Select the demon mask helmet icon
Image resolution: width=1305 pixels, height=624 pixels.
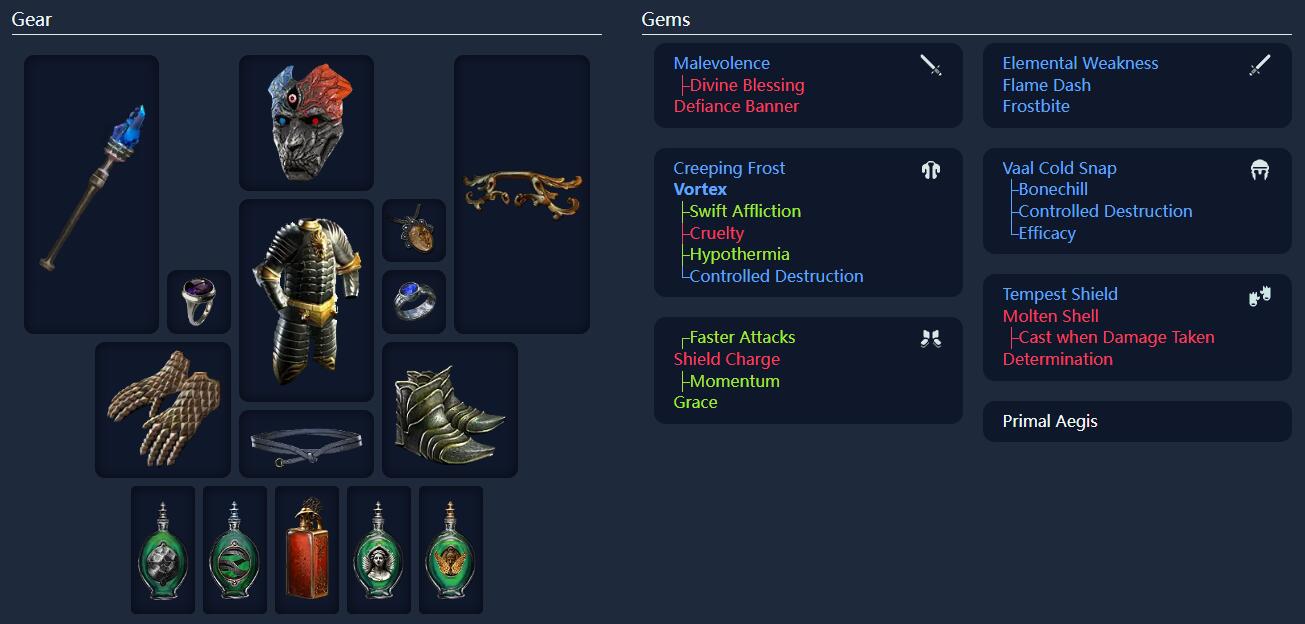[306, 122]
